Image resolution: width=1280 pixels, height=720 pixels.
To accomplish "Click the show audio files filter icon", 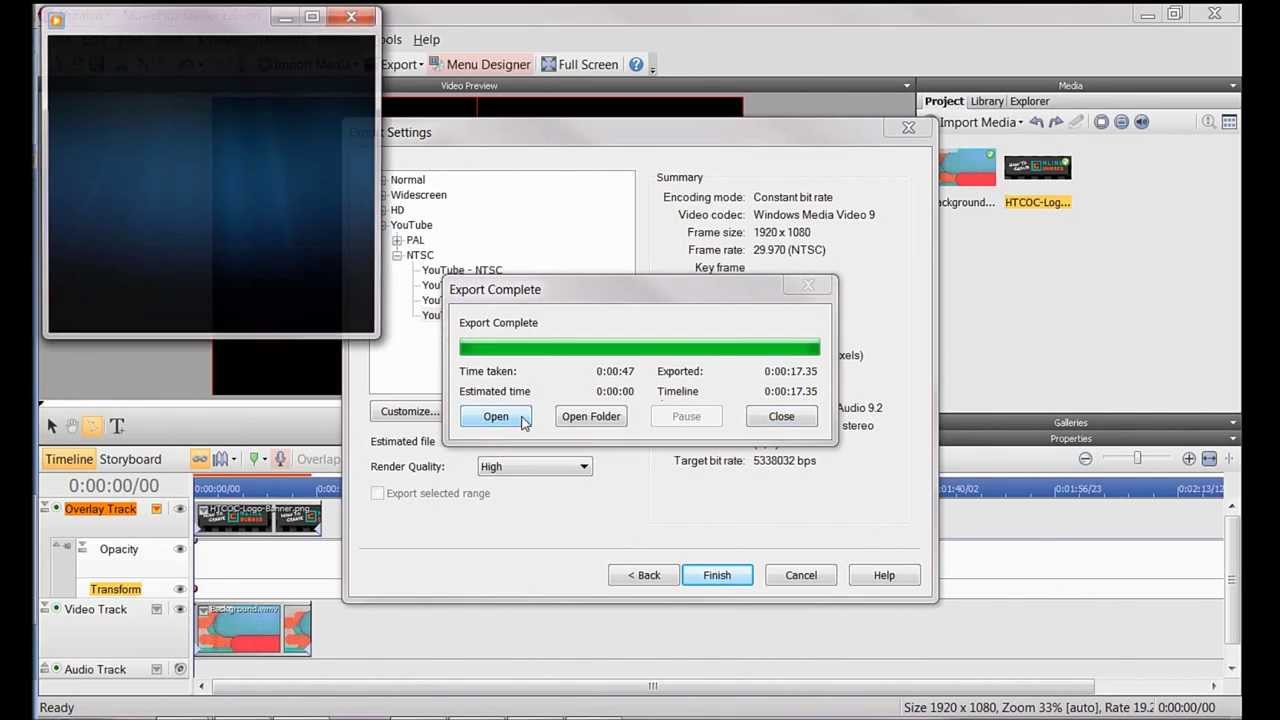I will click(x=1141, y=122).
